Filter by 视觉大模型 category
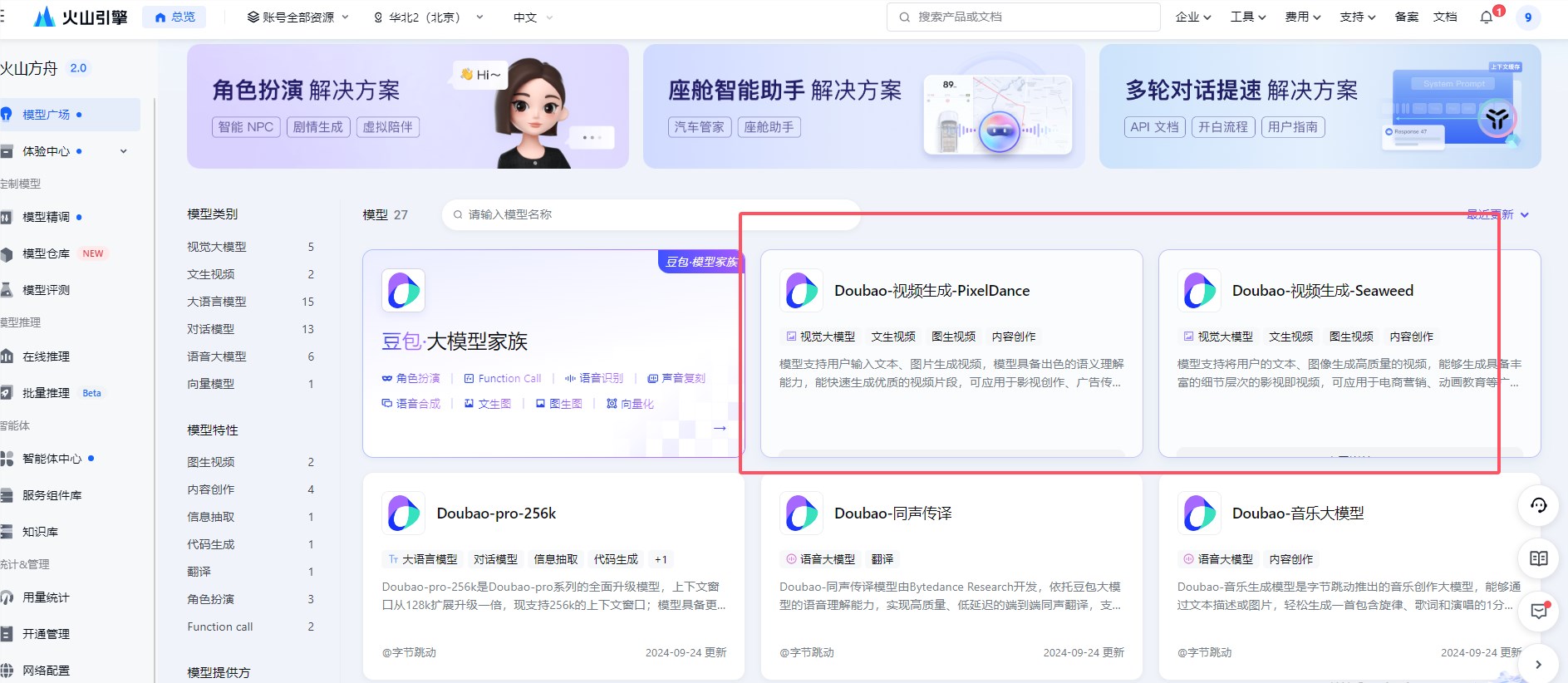Viewport: 1568px width, 683px height. [251, 247]
